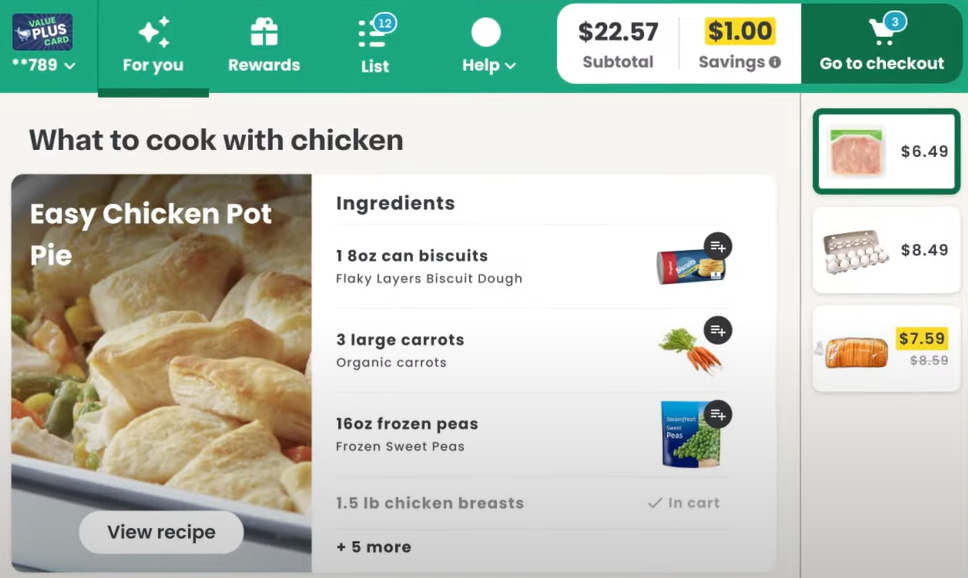This screenshot has width=968, height=578.
Task: Open Rewards gift icon
Action: [264, 31]
